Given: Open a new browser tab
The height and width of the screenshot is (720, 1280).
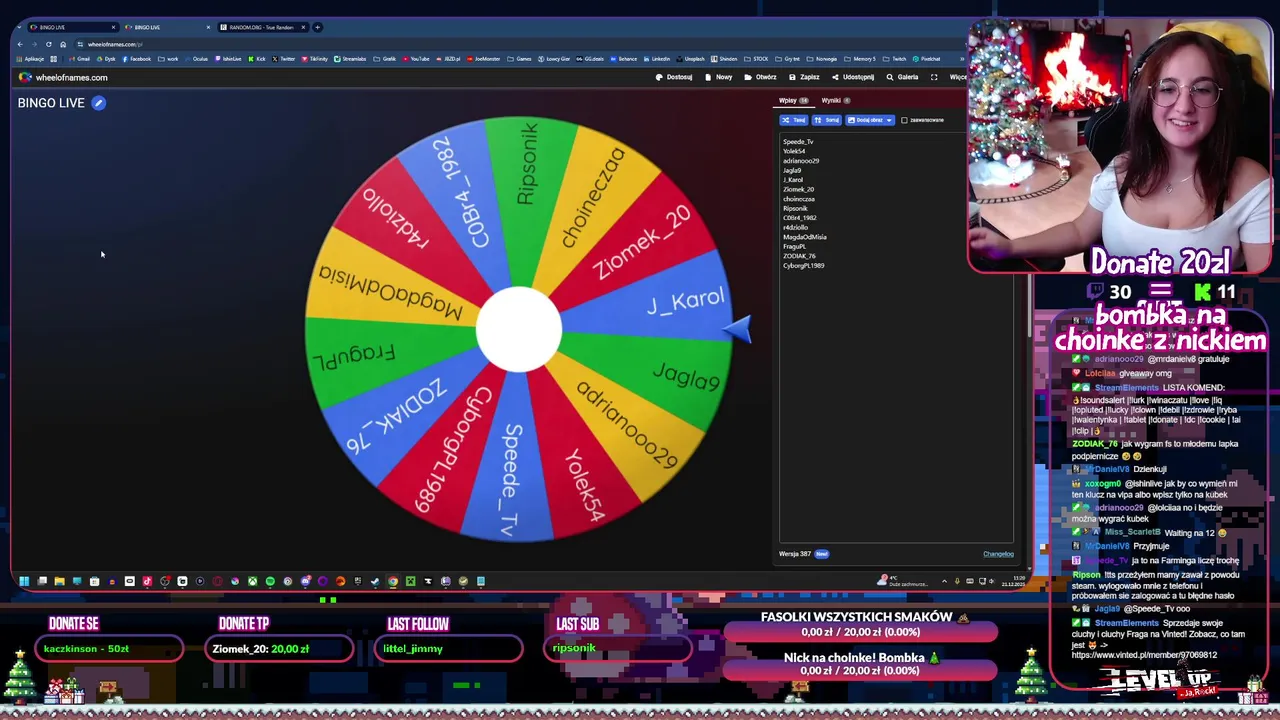Looking at the screenshot, I should click(x=317, y=27).
